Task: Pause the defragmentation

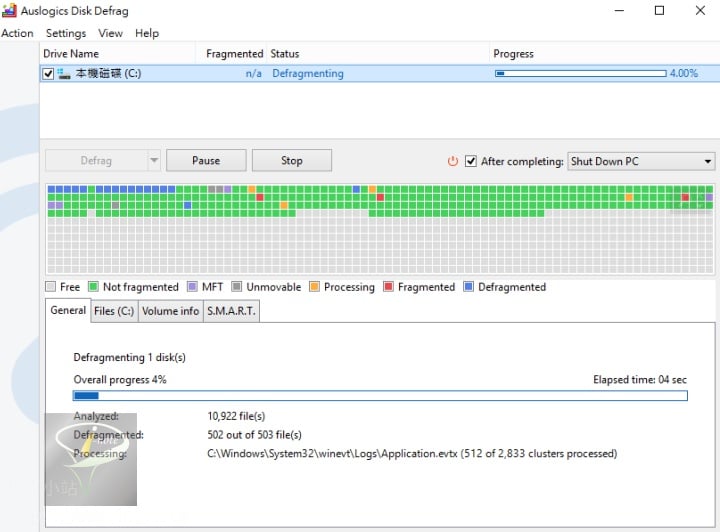Action: [x=206, y=160]
